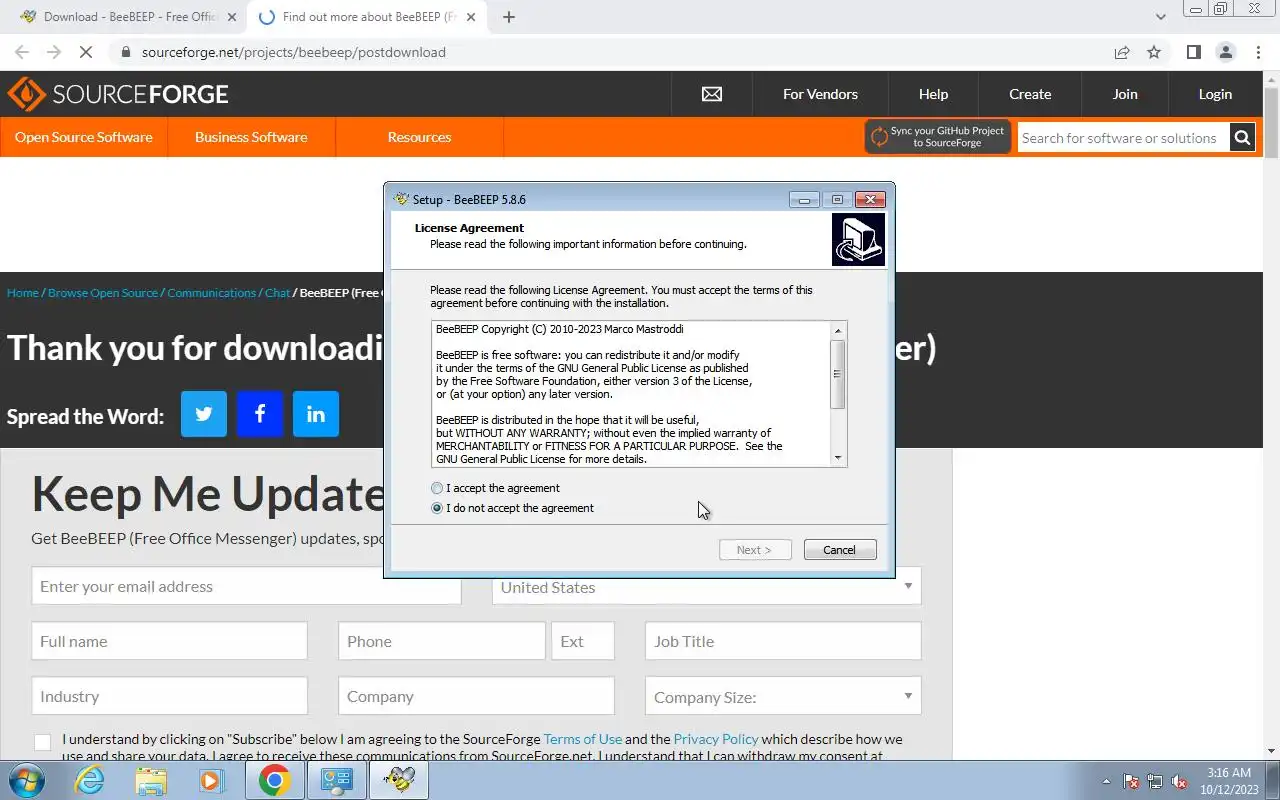
Task: Click the BeeBEEP setup taskbar icon
Action: click(x=400, y=780)
